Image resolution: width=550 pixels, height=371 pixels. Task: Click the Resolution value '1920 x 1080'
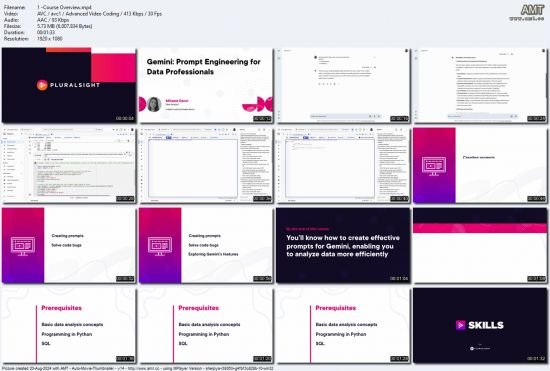tap(49, 39)
